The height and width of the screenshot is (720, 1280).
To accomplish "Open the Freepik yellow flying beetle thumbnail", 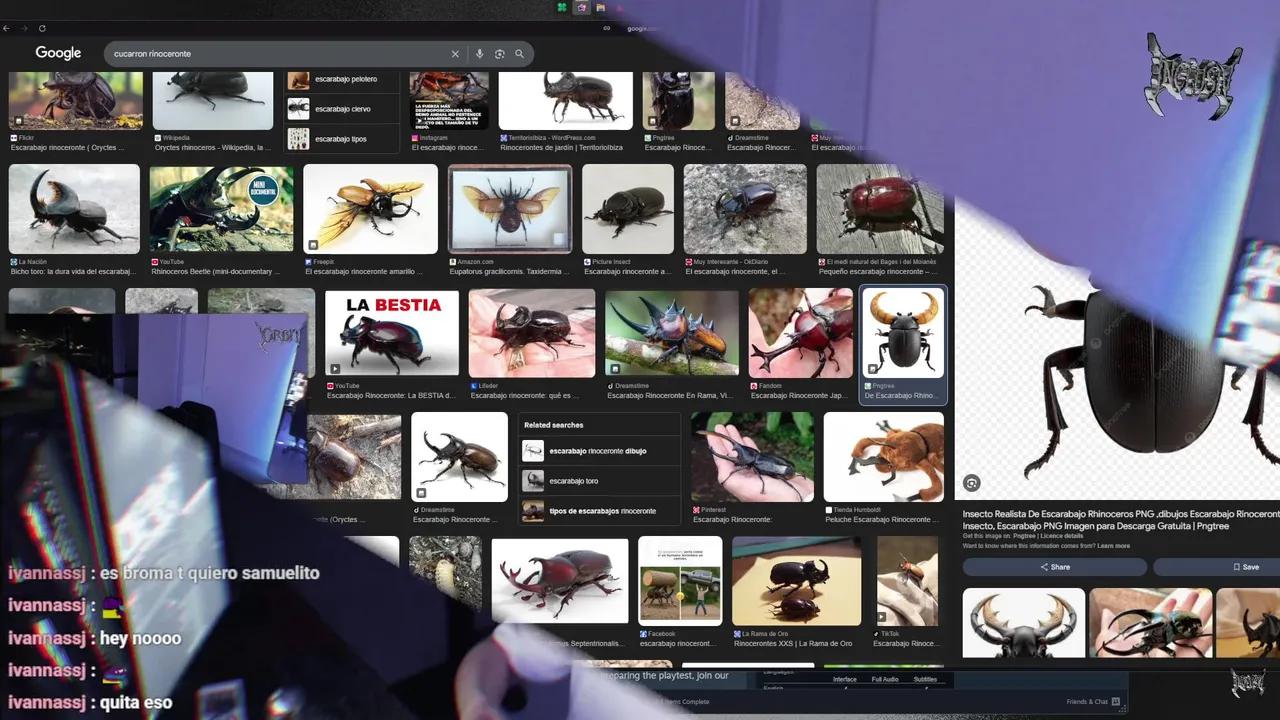I will point(371,209).
